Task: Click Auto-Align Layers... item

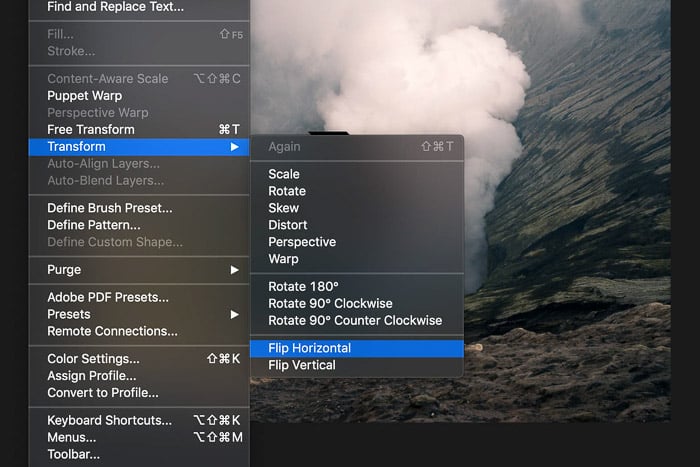Action: click(x=139, y=164)
